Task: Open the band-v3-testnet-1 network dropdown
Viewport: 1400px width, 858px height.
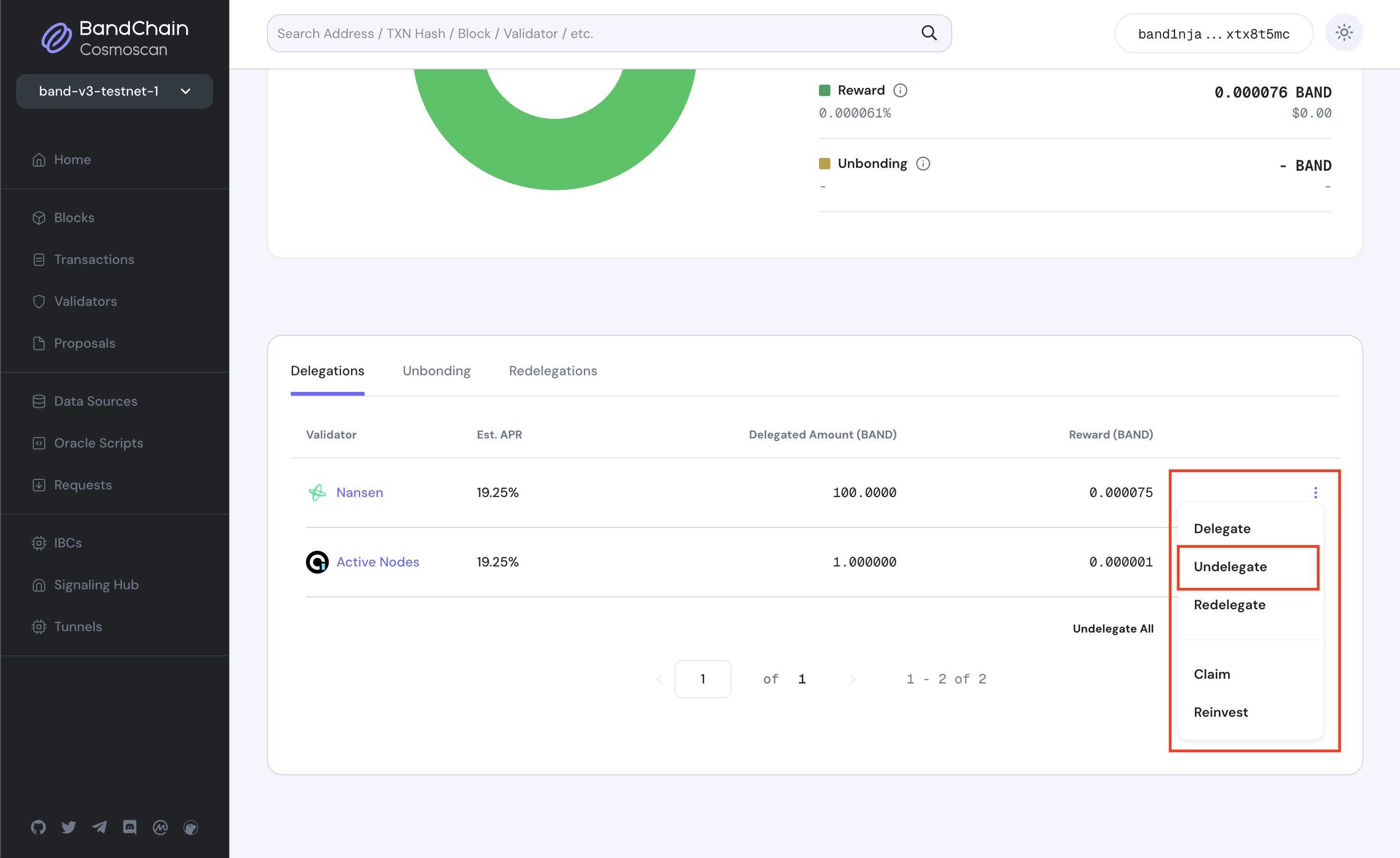Action: [114, 91]
